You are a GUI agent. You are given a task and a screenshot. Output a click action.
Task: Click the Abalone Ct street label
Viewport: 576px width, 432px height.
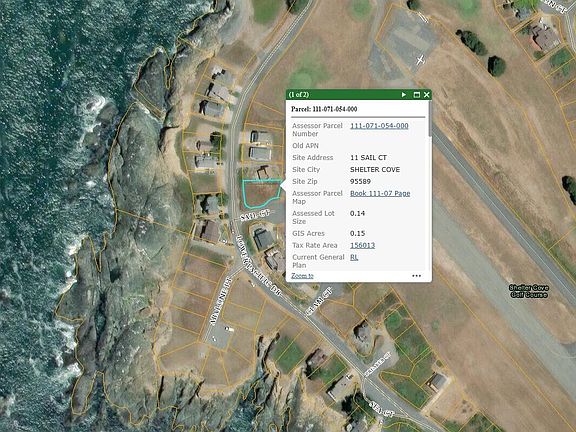click(x=222, y=301)
